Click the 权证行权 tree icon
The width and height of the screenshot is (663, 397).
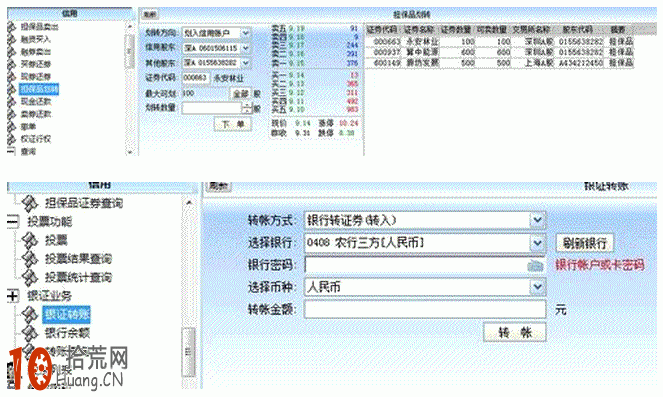click(x=12, y=139)
